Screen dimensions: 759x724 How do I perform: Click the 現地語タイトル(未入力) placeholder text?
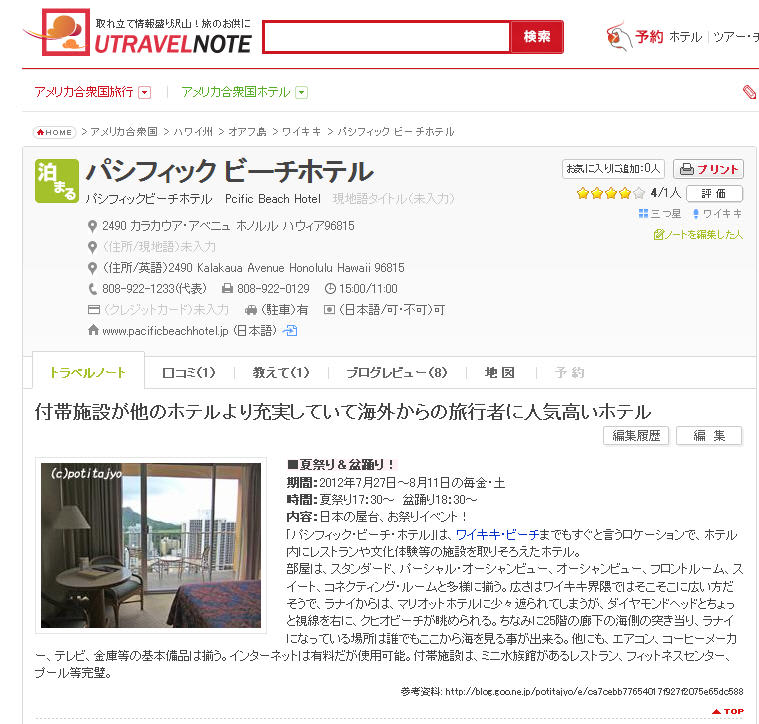394,199
